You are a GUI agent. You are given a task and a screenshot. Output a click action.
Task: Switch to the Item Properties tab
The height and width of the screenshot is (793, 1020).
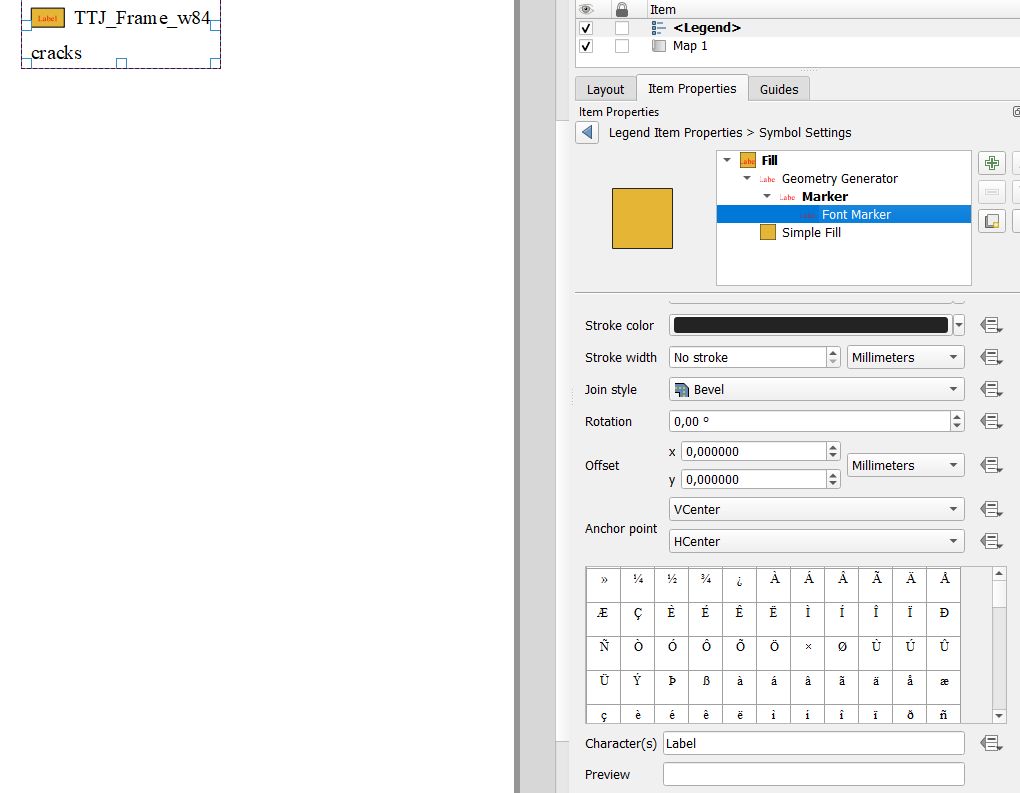click(x=692, y=88)
